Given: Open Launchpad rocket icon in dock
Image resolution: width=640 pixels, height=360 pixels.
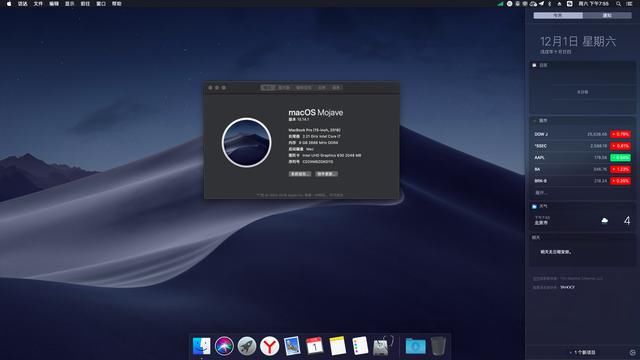Looking at the screenshot, I should click(247, 346).
